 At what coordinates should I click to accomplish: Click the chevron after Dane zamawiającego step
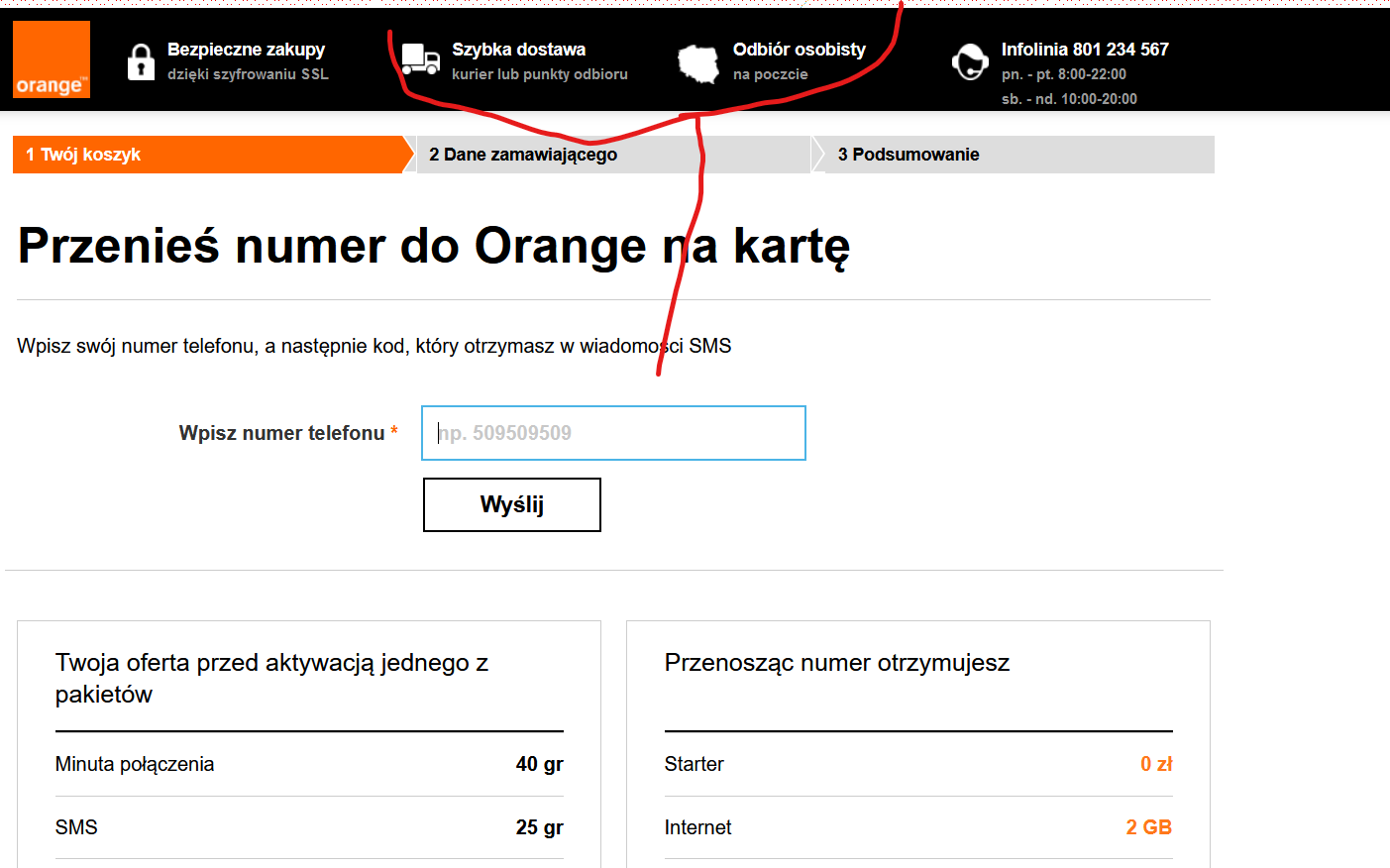(815, 155)
